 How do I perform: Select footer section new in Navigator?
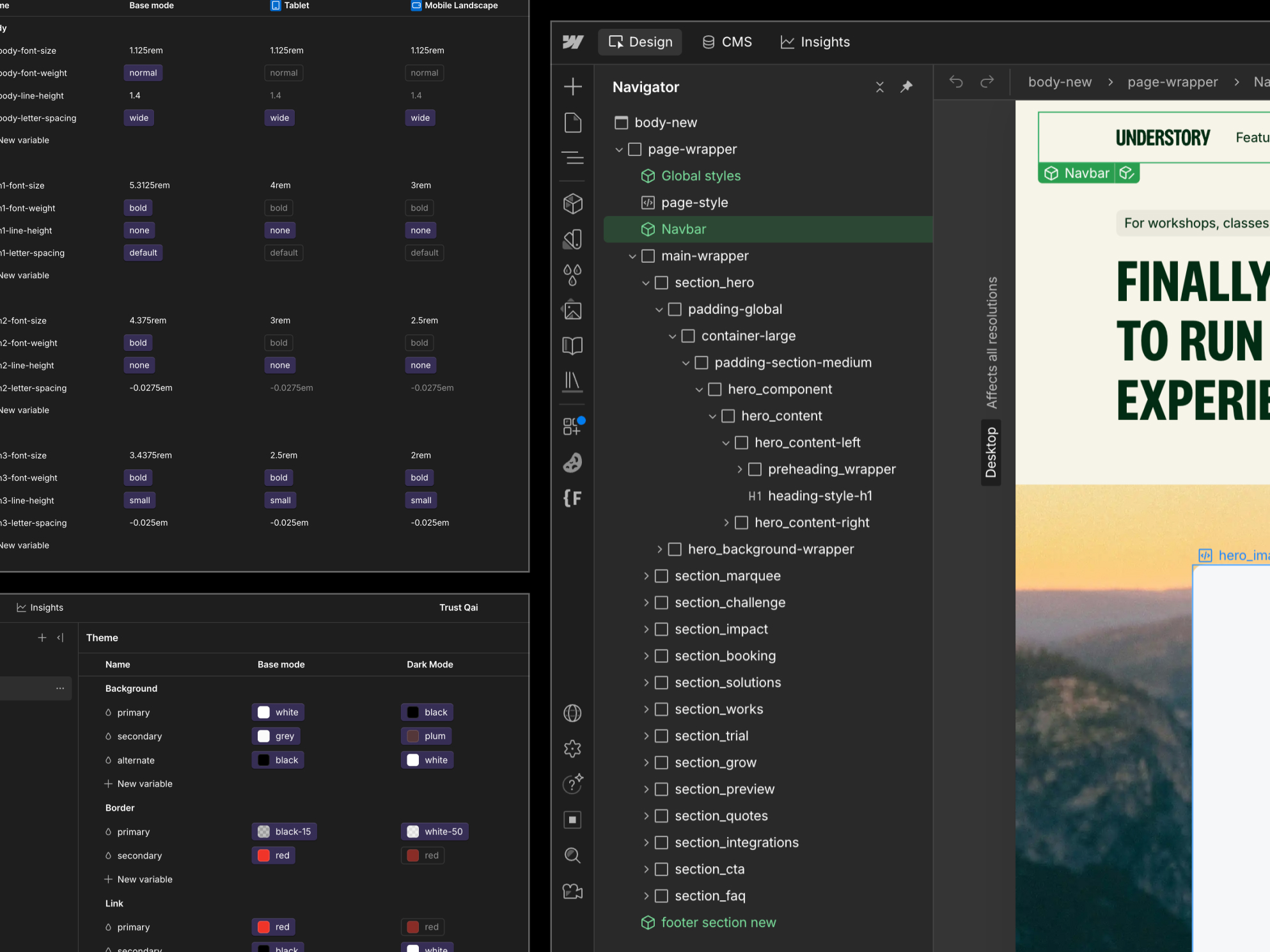coord(709,923)
